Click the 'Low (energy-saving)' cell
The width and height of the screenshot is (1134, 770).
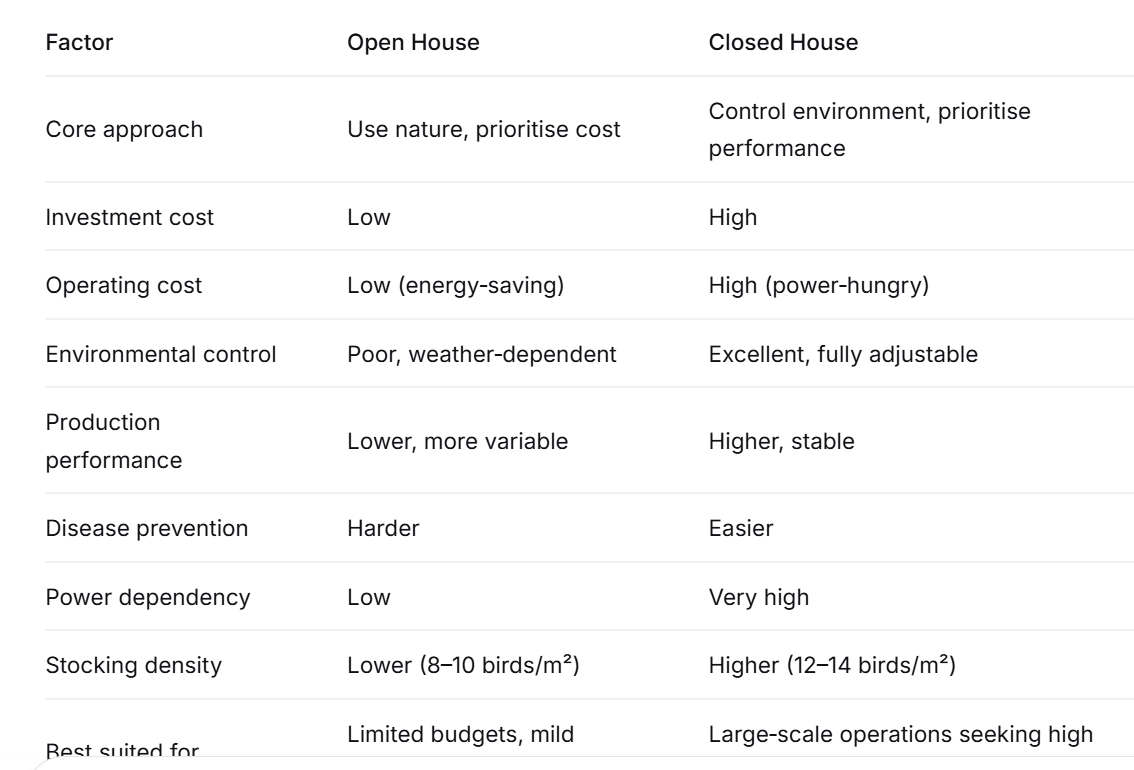pos(456,285)
